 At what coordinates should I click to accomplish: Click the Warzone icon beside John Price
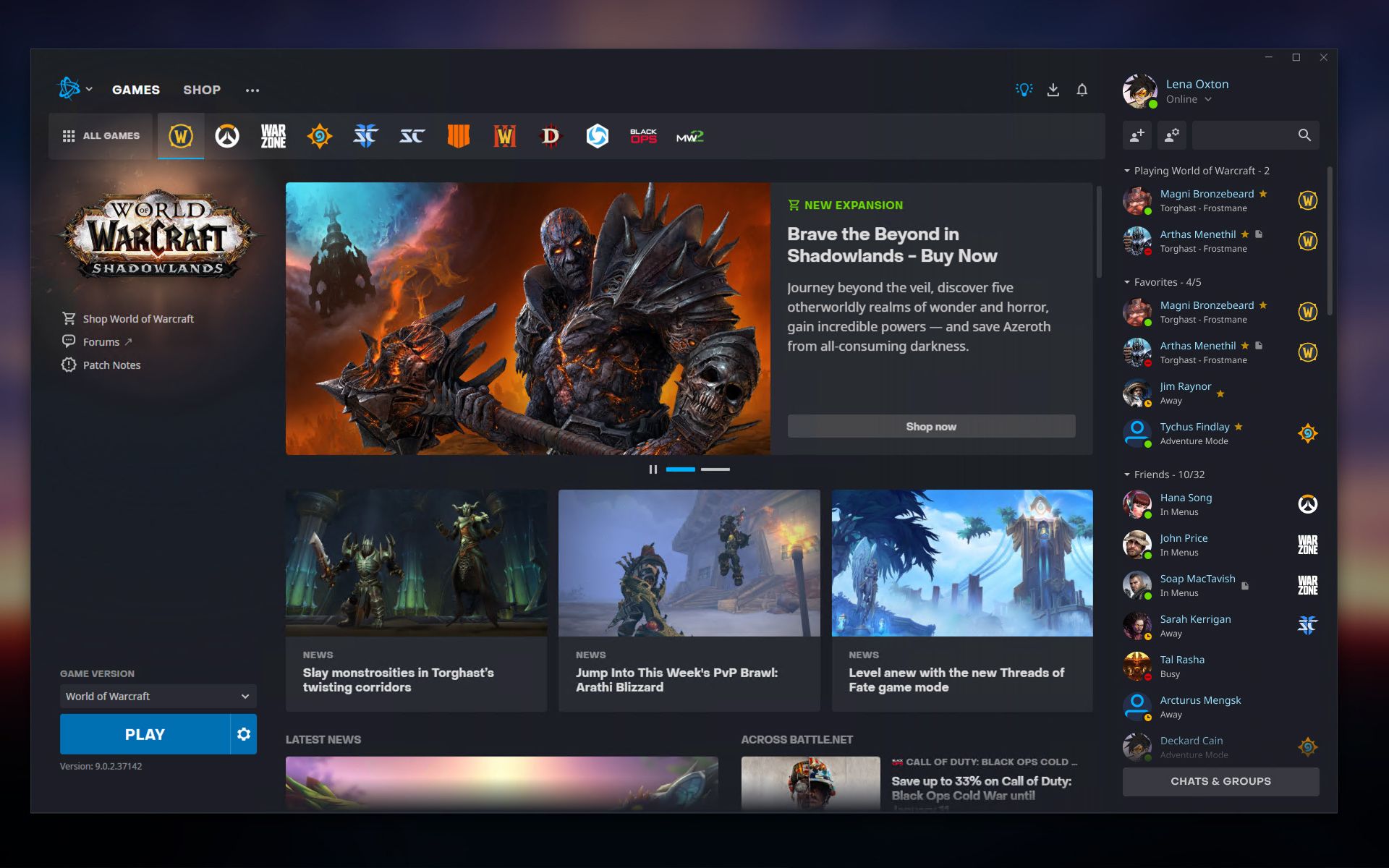(1307, 545)
